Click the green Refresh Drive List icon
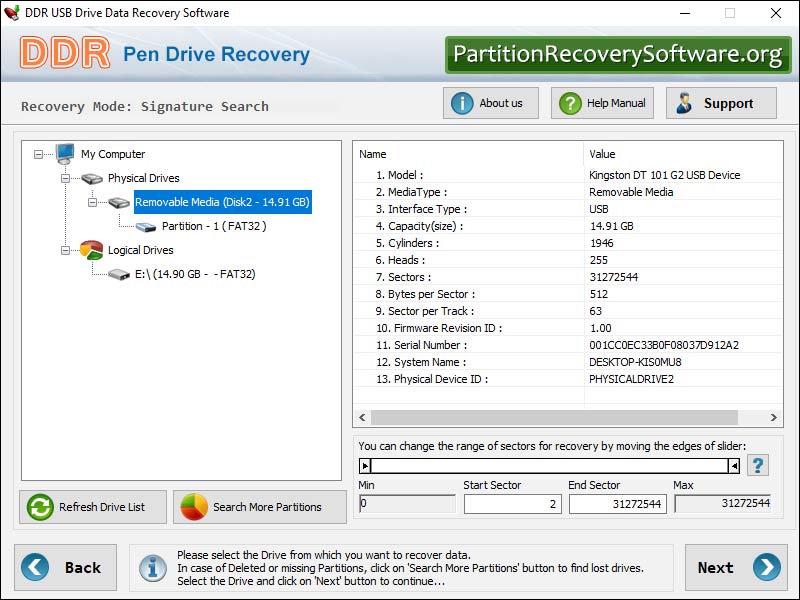800x600 pixels. click(x=40, y=507)
